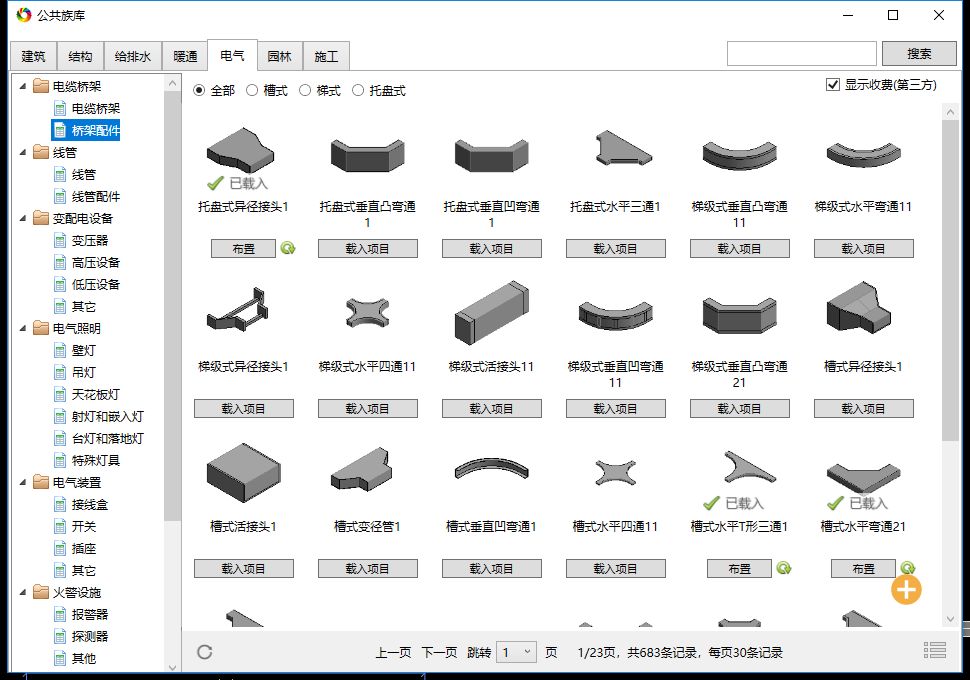The image size is (970, 680).
Task: Select the 槽式异径接头1 thumbnail
Action: tap(859, 308)
